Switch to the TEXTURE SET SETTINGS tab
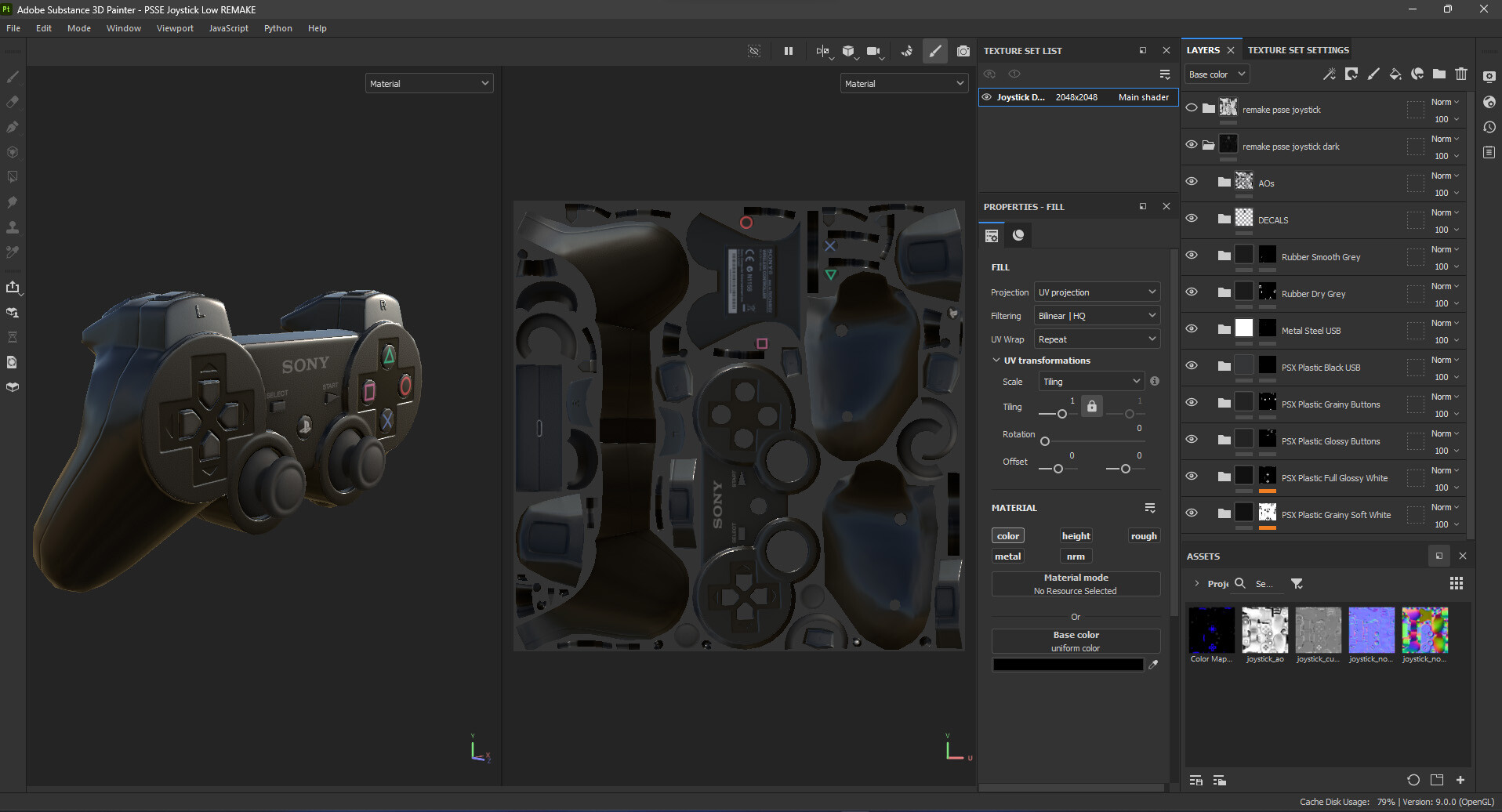 [x=1297, y=49]
